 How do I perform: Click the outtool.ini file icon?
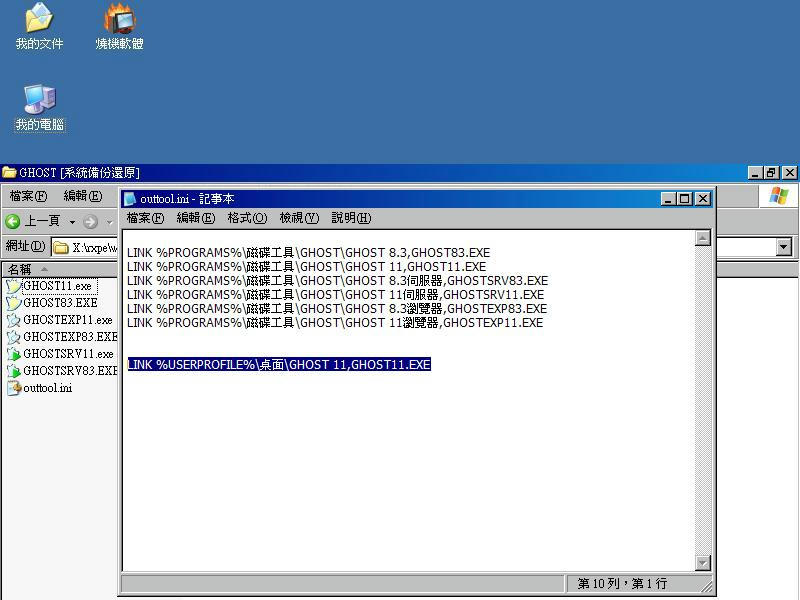(x=13, y=388)
